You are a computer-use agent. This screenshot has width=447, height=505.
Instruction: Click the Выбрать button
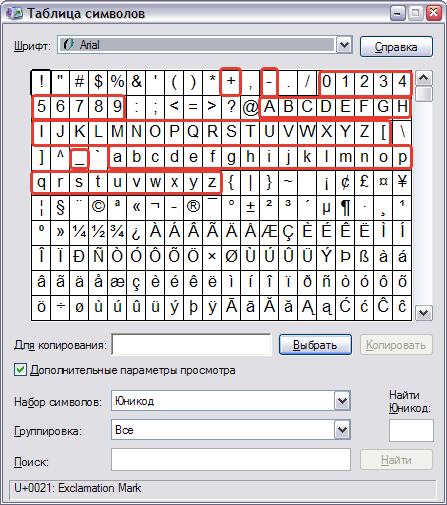click(315, 345)
